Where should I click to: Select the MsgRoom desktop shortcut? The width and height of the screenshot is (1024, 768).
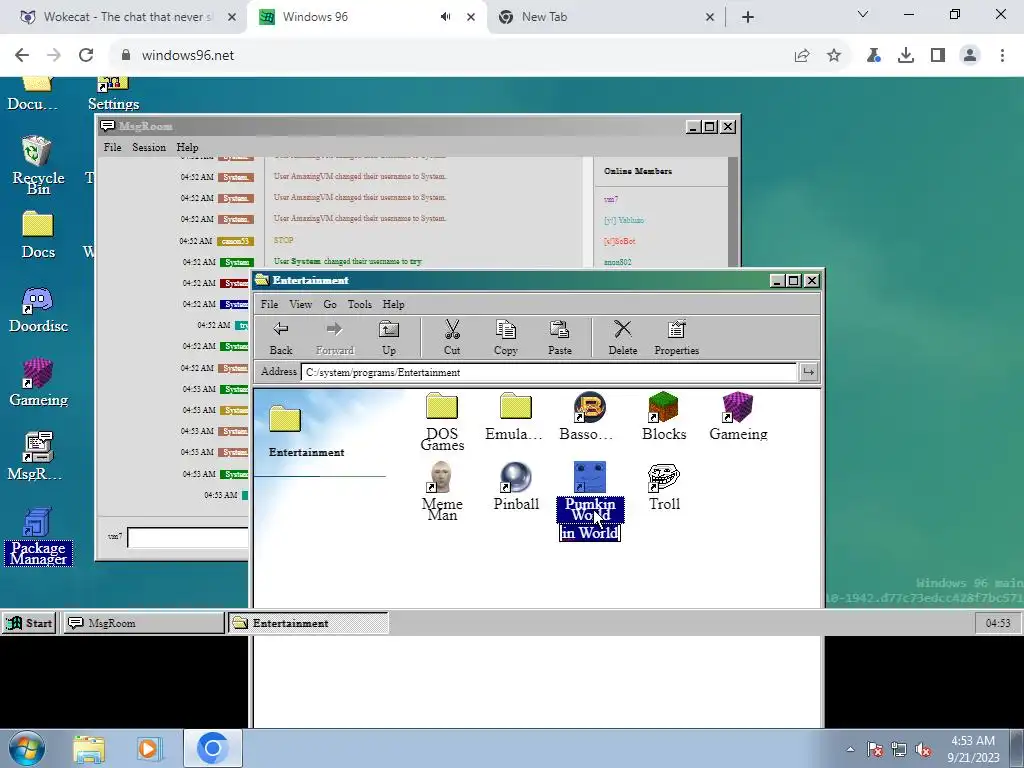[36, 457]
